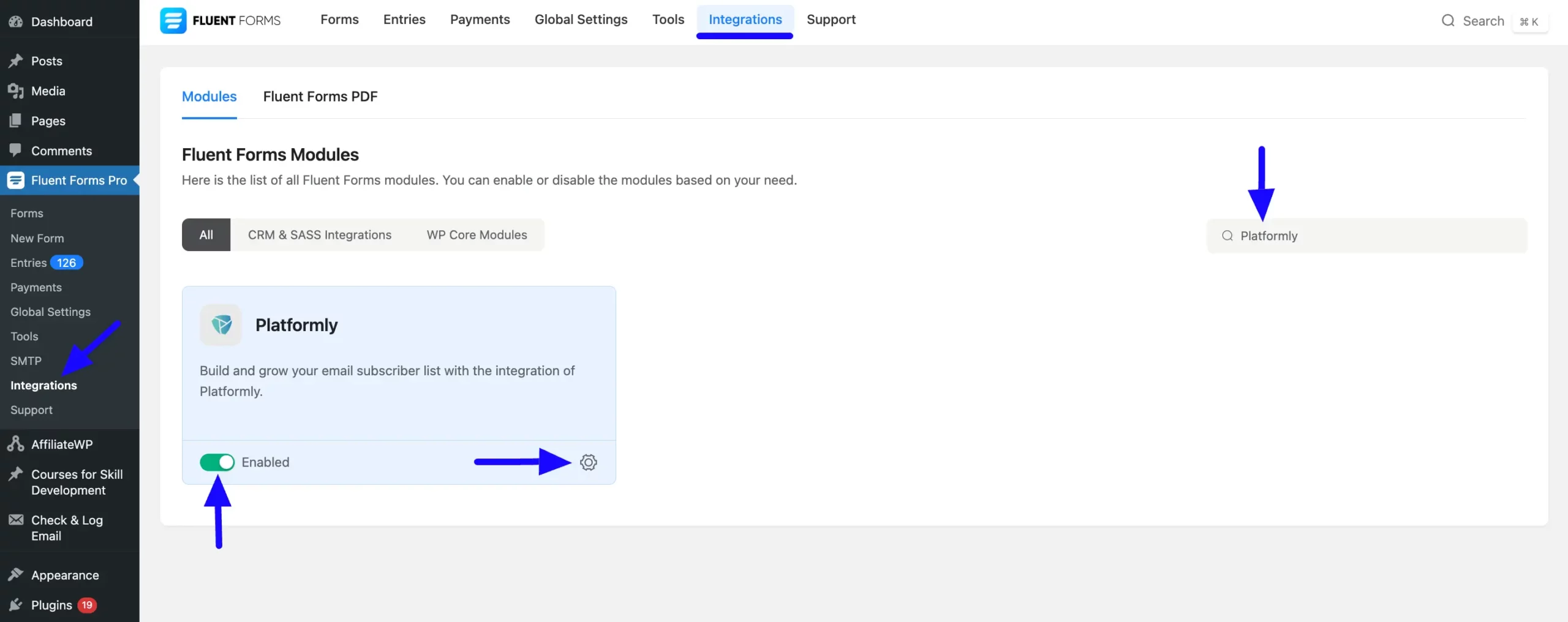Switch to the Modules tab

[x=209, y=97]
